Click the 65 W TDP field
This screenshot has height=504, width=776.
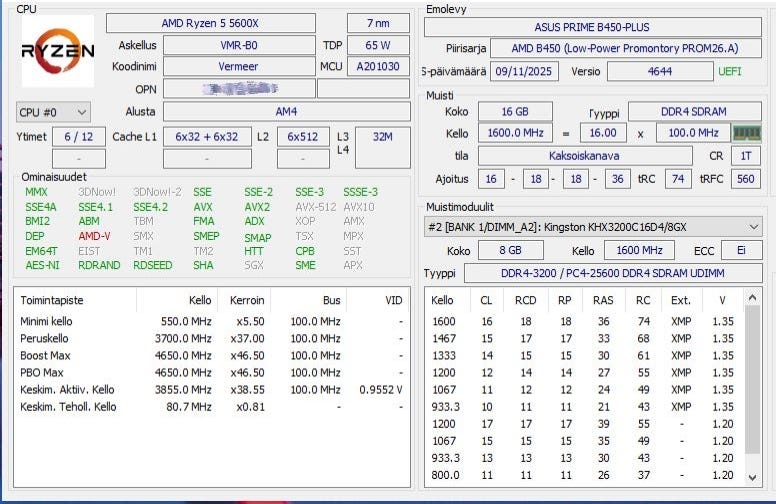pyautogui.click(x=379, y=45)
